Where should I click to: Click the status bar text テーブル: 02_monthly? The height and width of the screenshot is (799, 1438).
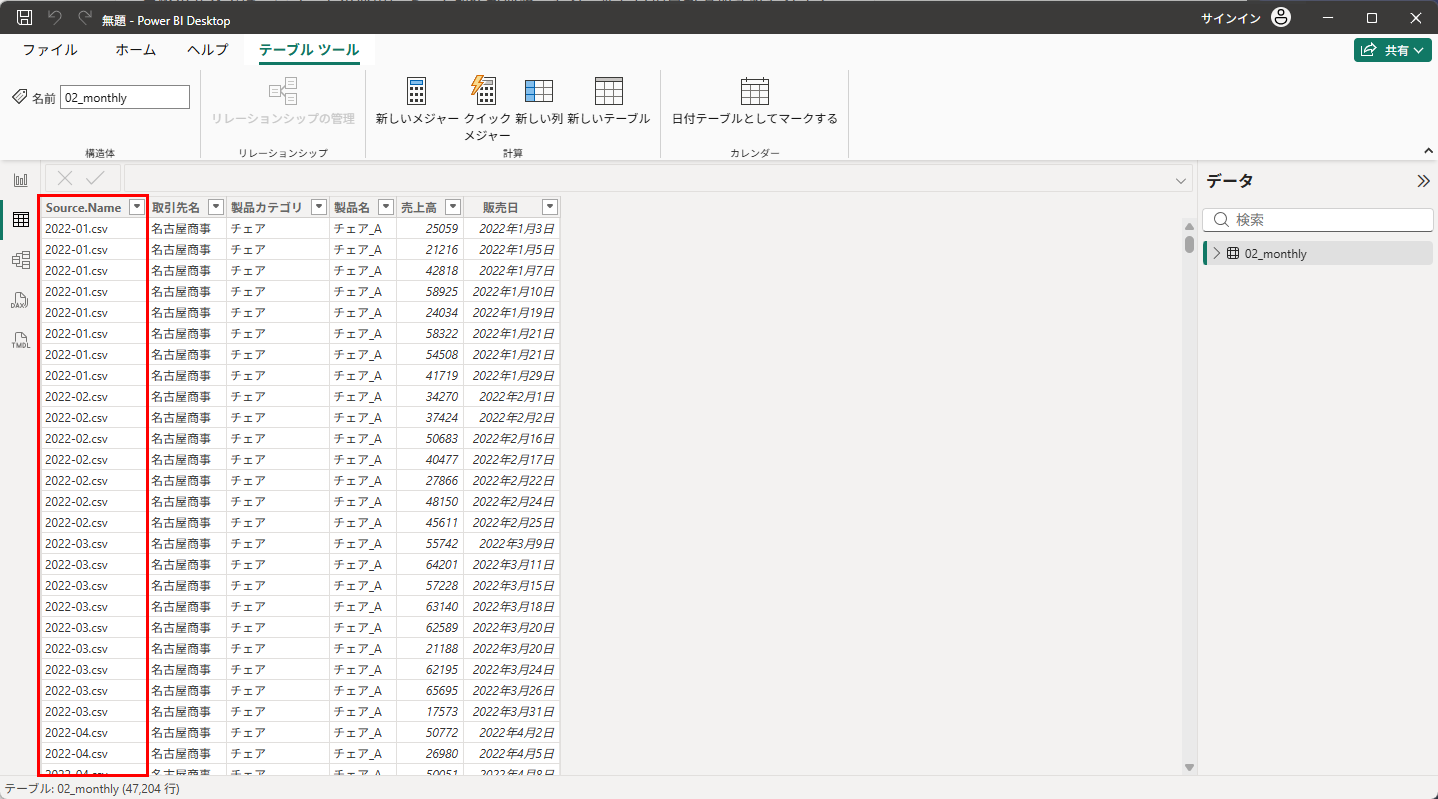(x=92, y=789)
